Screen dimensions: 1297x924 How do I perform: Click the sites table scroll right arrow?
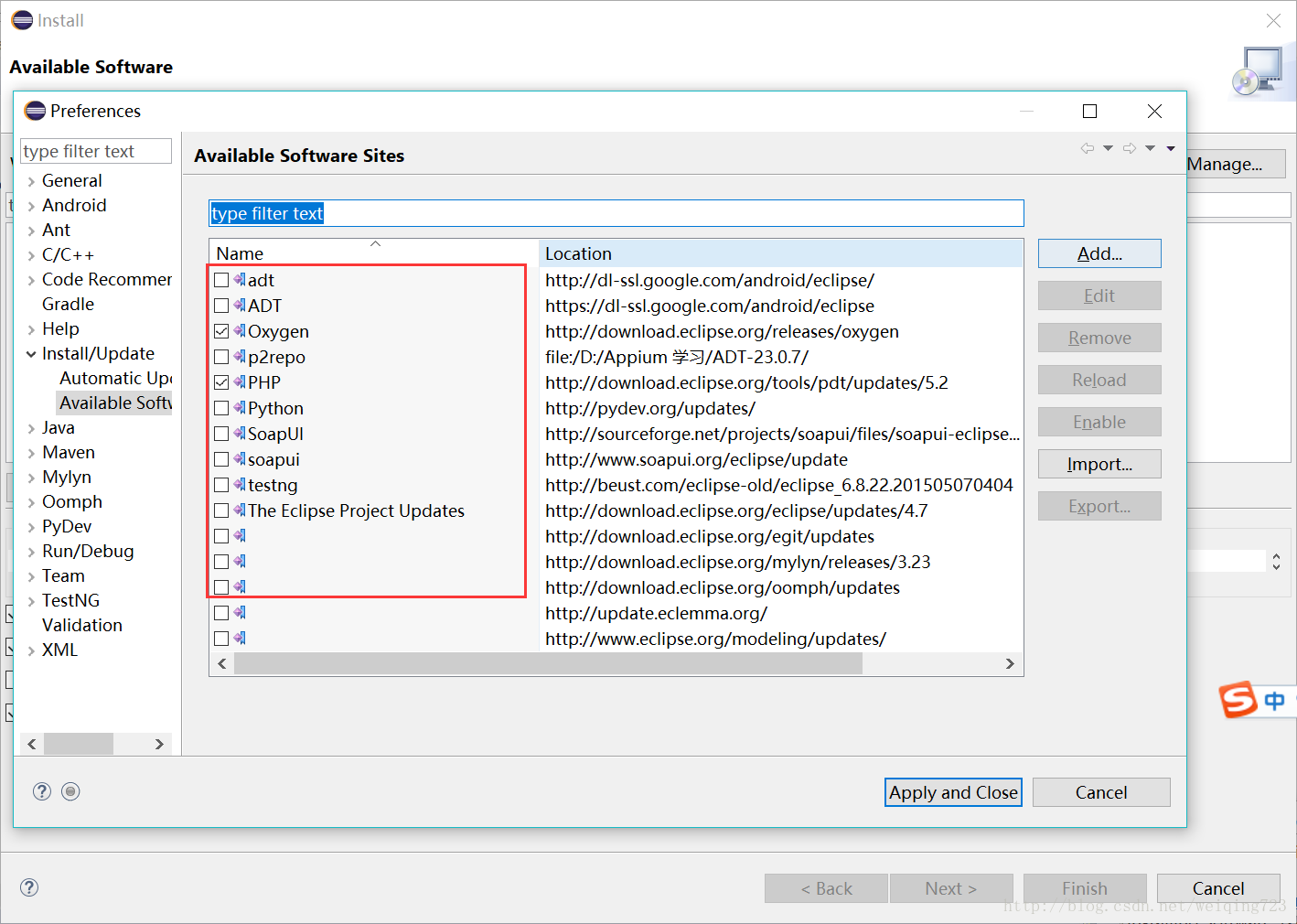pos(1010,663)
